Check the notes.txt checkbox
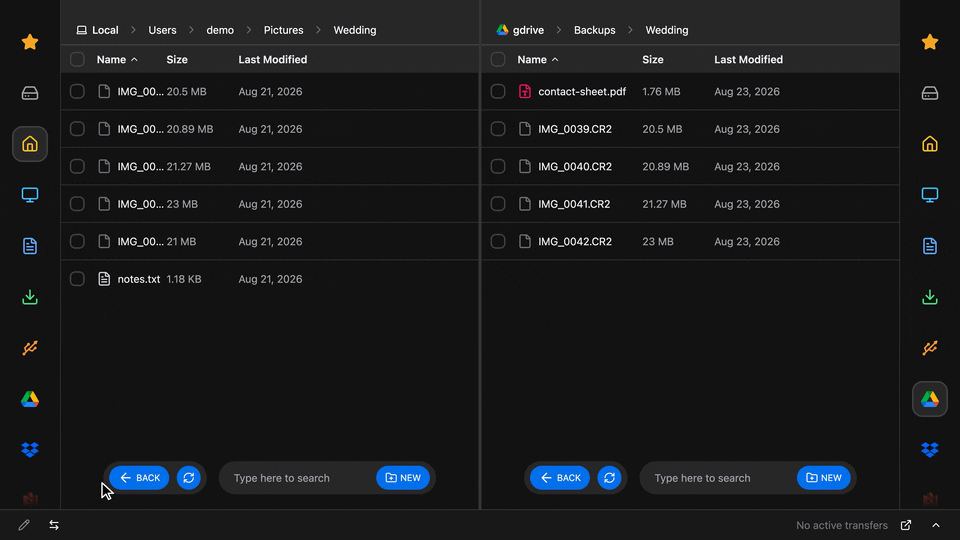The width and height of the screenshot is (960, 540). (77, 279)
